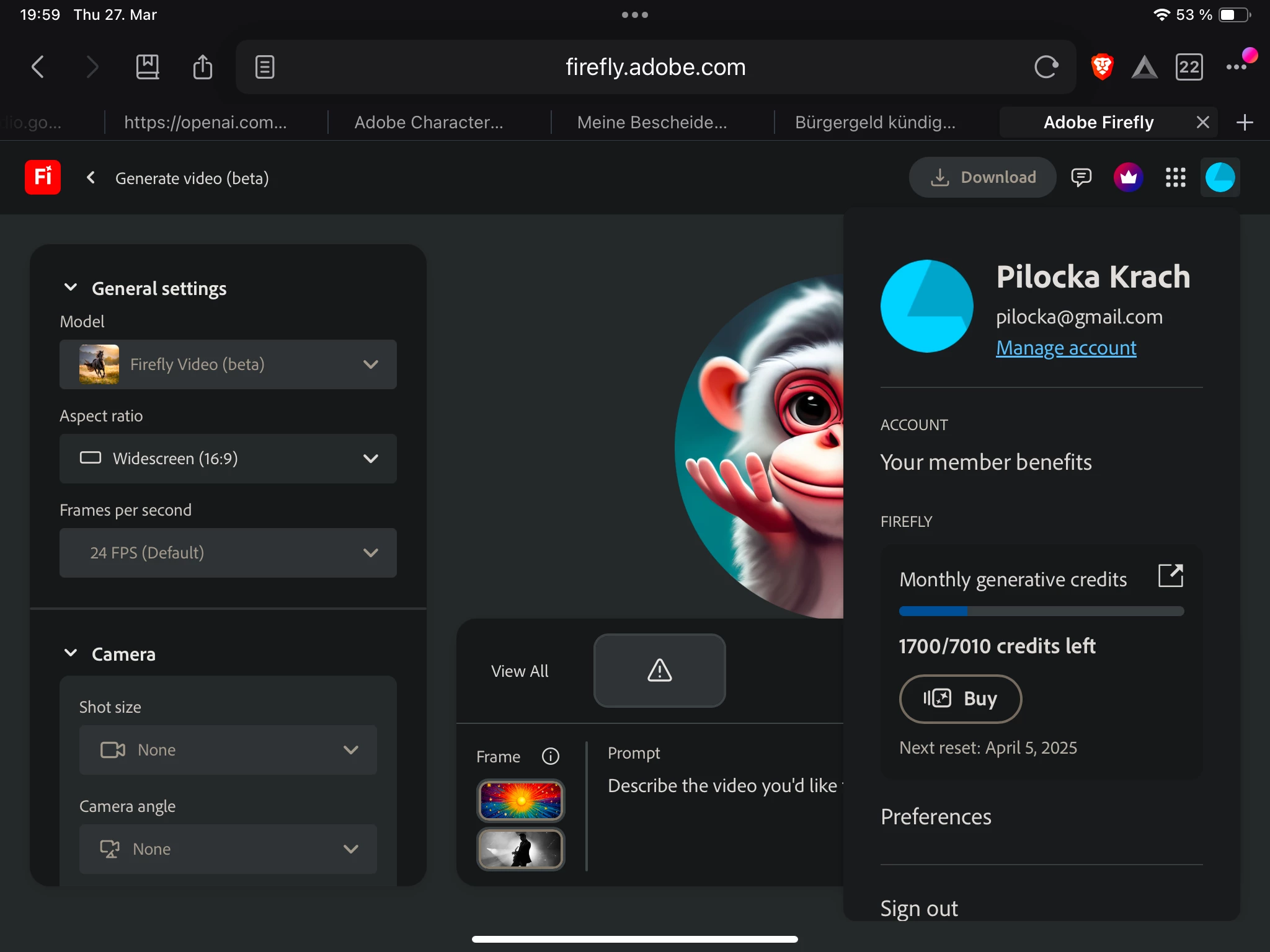The image size is (1270, 952).
Task: Open the apps grid switcher icon
Action: (1175, 177)
